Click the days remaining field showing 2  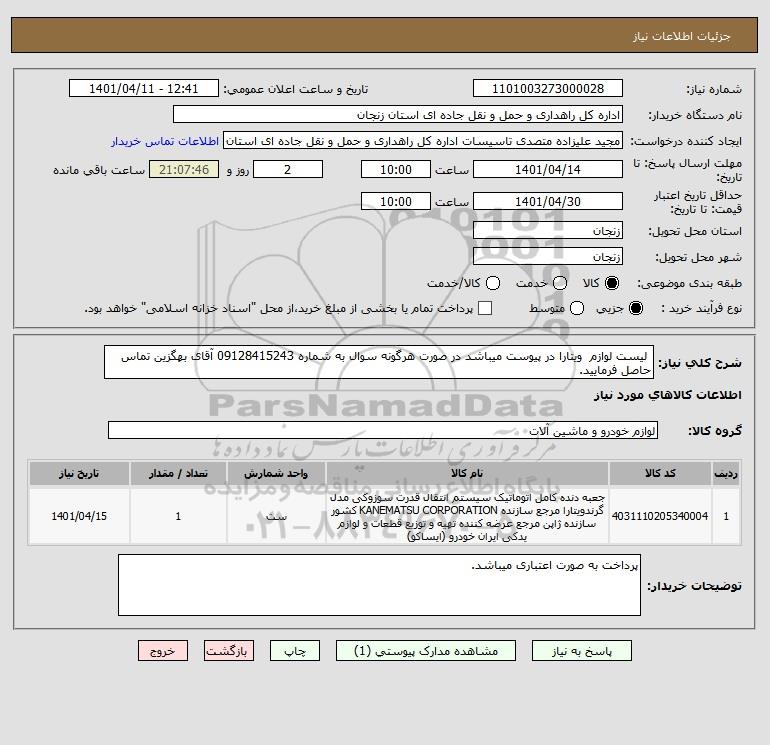[x=288, y=169]
